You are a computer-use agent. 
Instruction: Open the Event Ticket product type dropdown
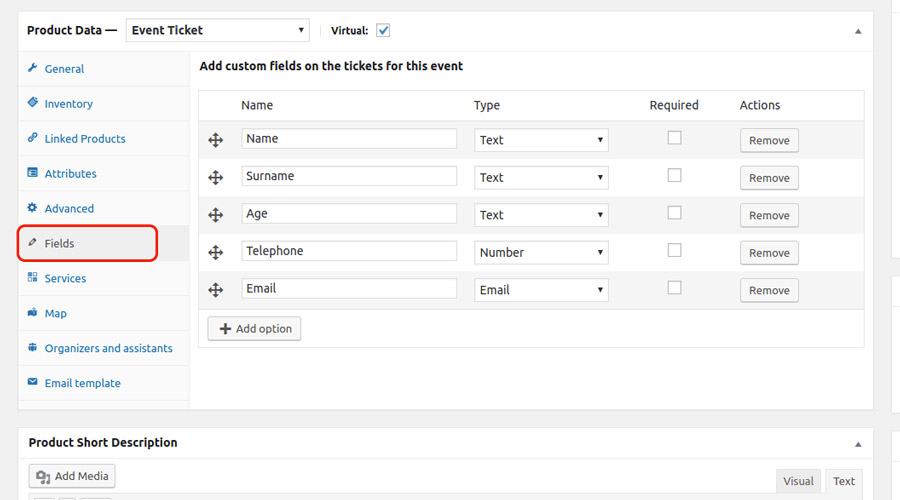point(217,30)
